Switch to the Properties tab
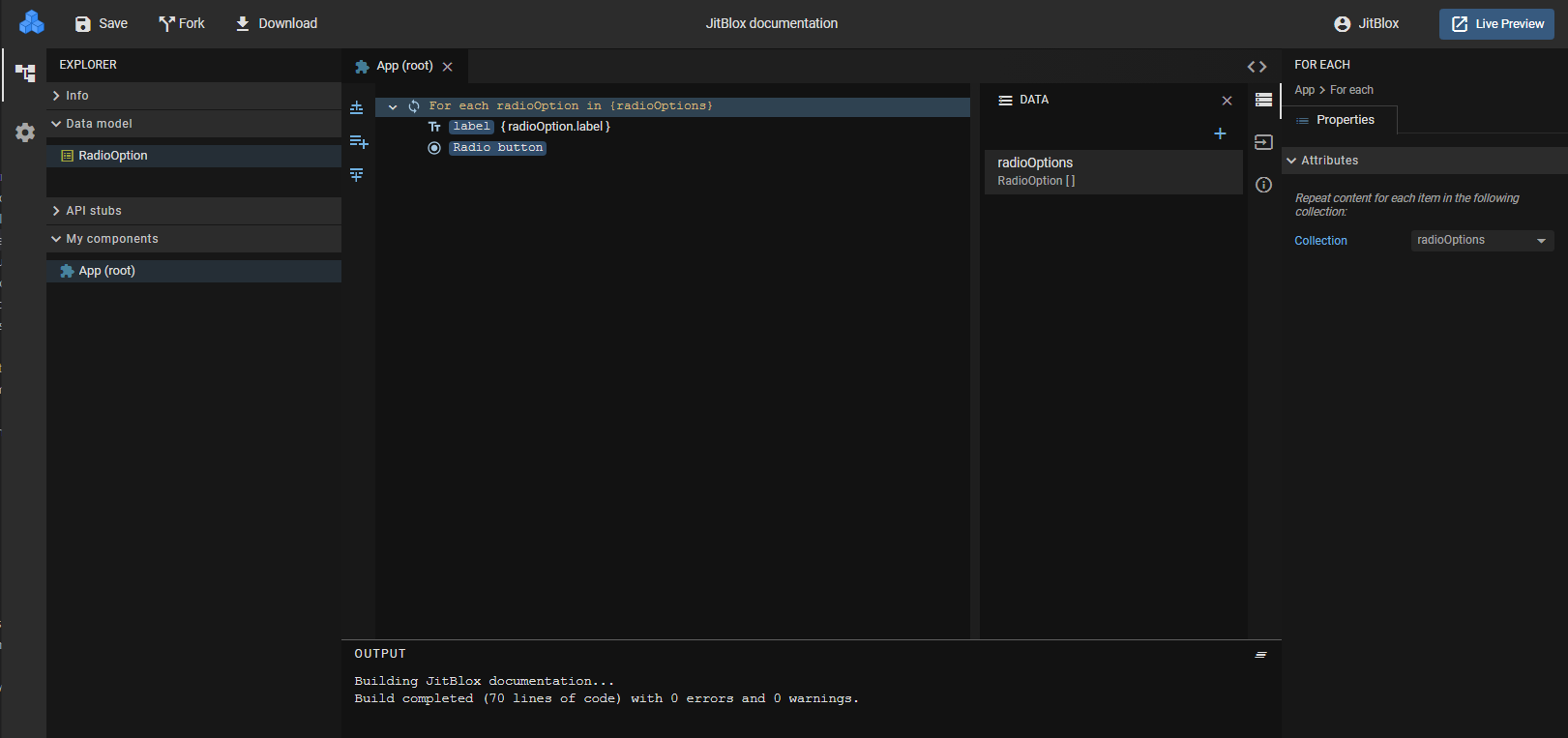 tap(1345, 120)
